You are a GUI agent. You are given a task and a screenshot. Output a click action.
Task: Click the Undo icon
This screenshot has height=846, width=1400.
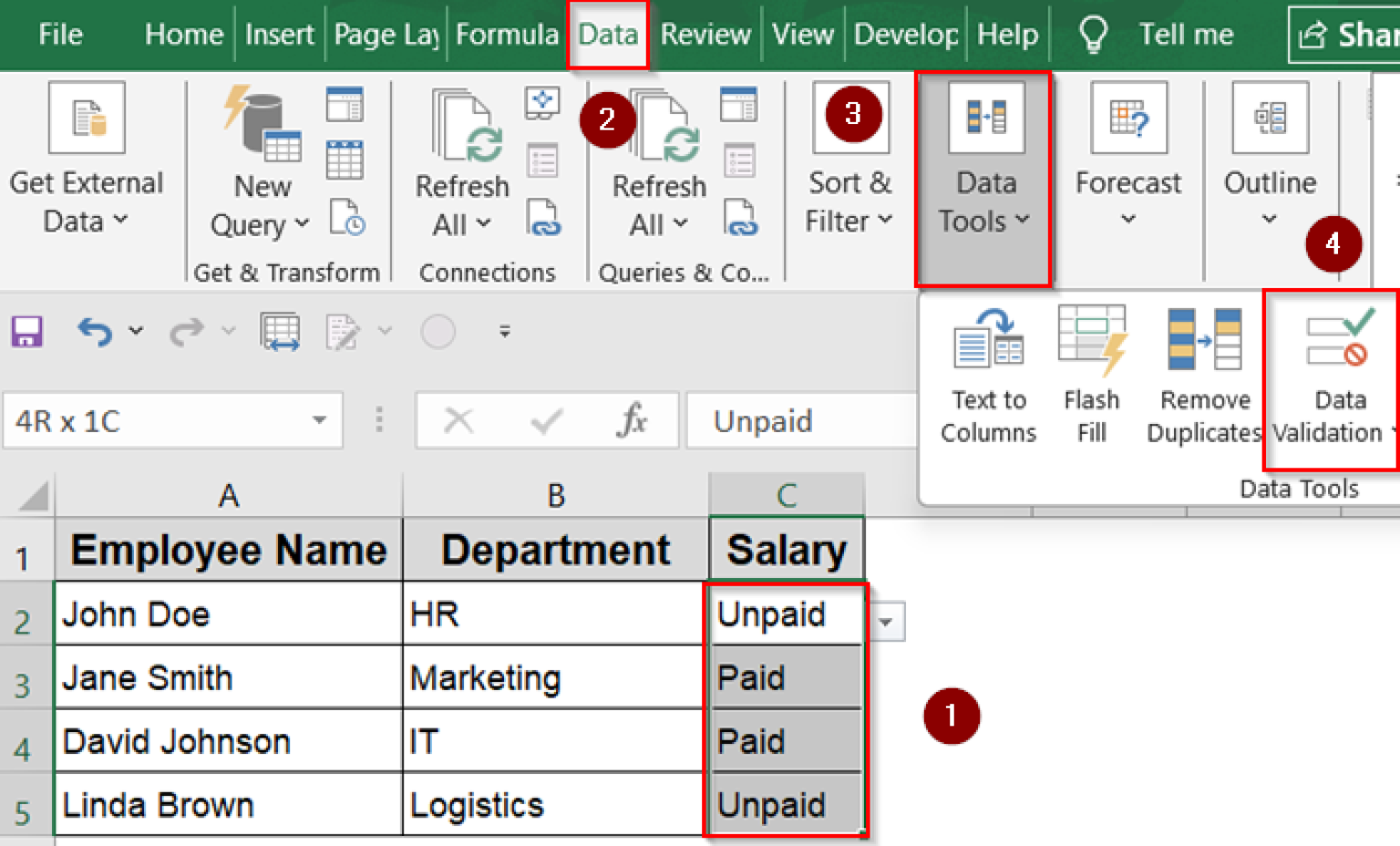point(96,331)
